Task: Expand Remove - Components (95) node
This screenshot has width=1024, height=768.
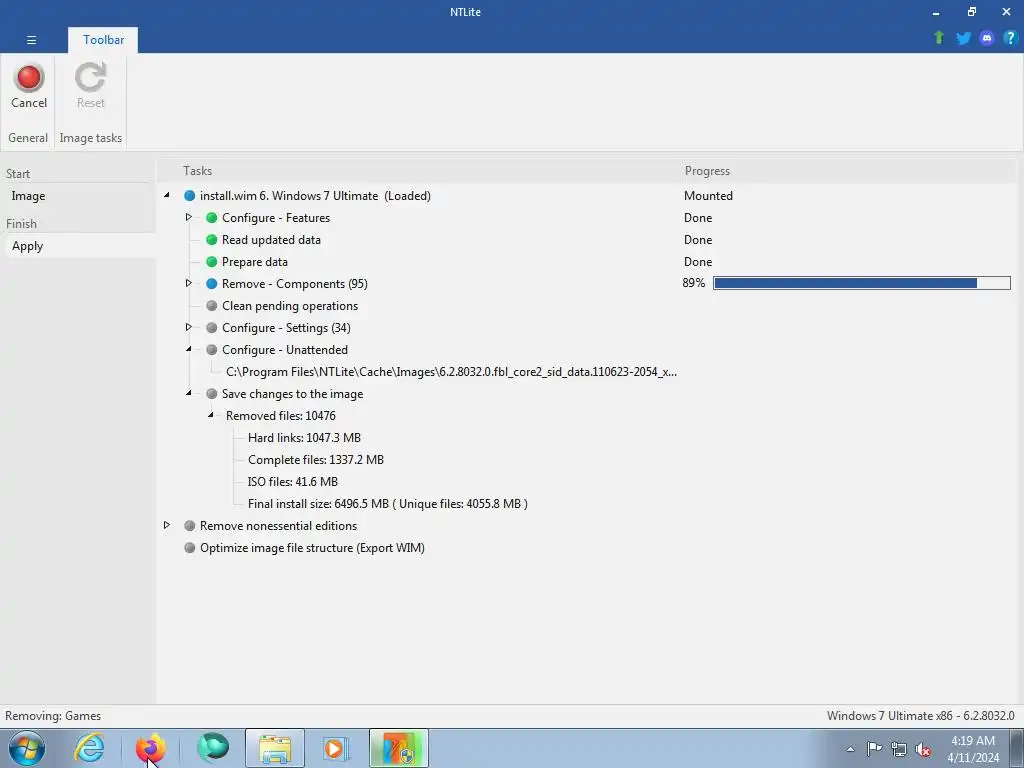Action: [189, 283]
